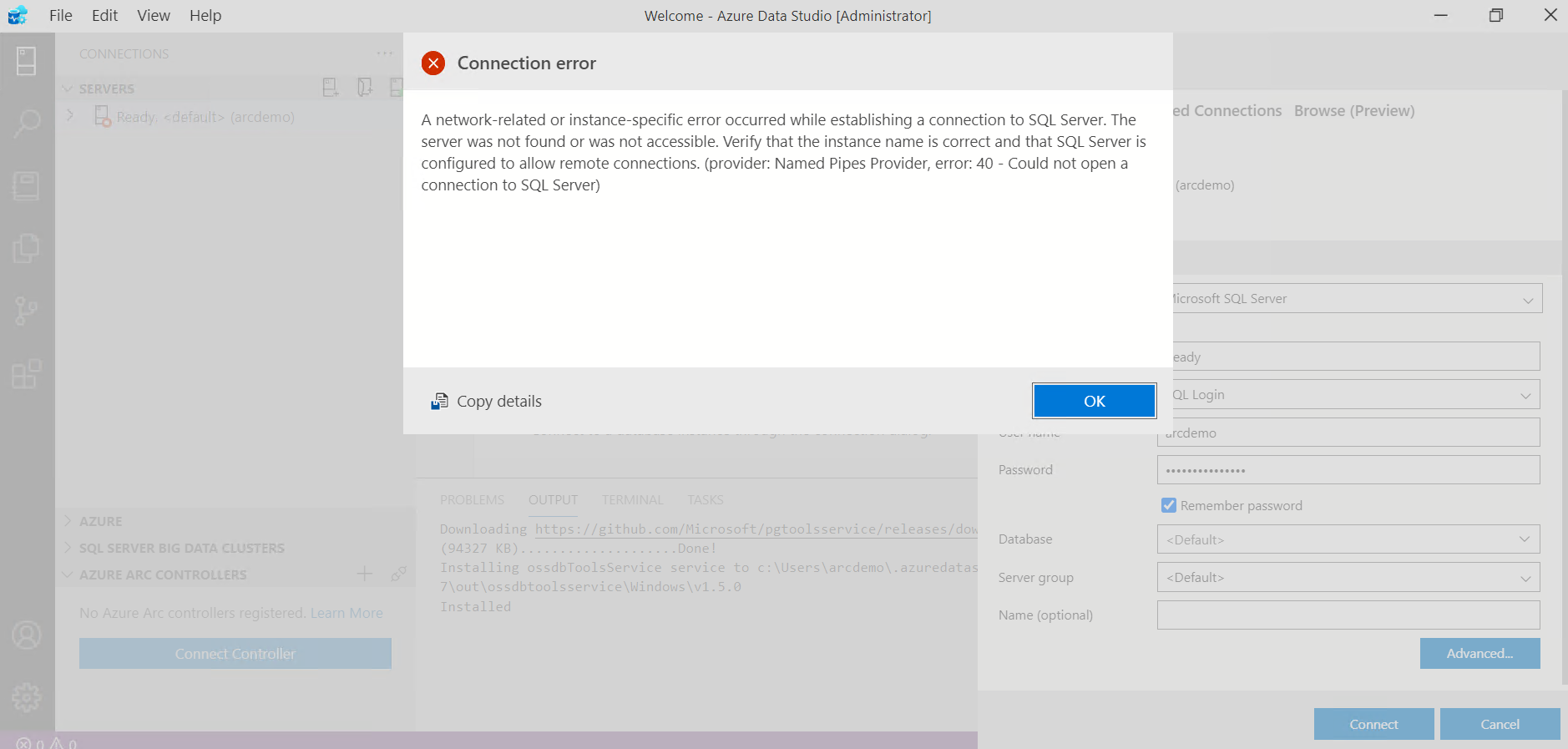The width and height of the screenshot is (1568, 749).
Task: Click the Password input field
Action: tap(1348, 470)
